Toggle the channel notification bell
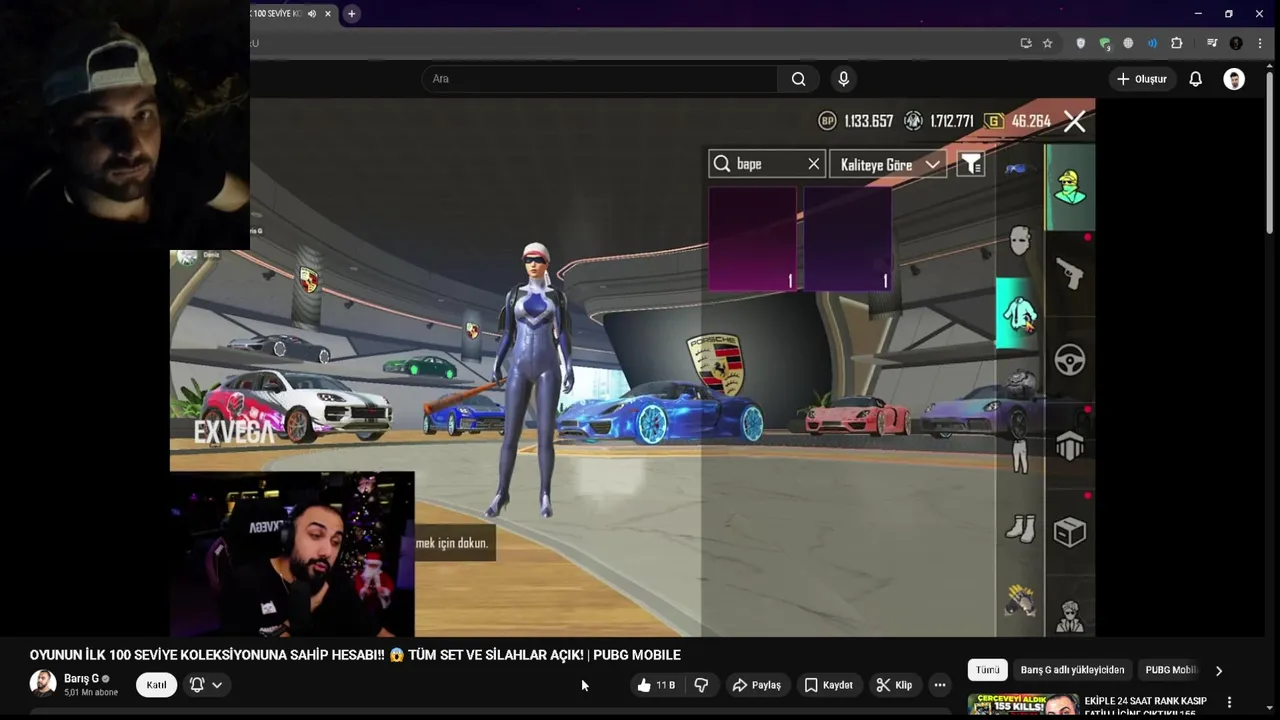This screenshot has height=720, width=1280. pyautogui.click(x=197, y=685)
